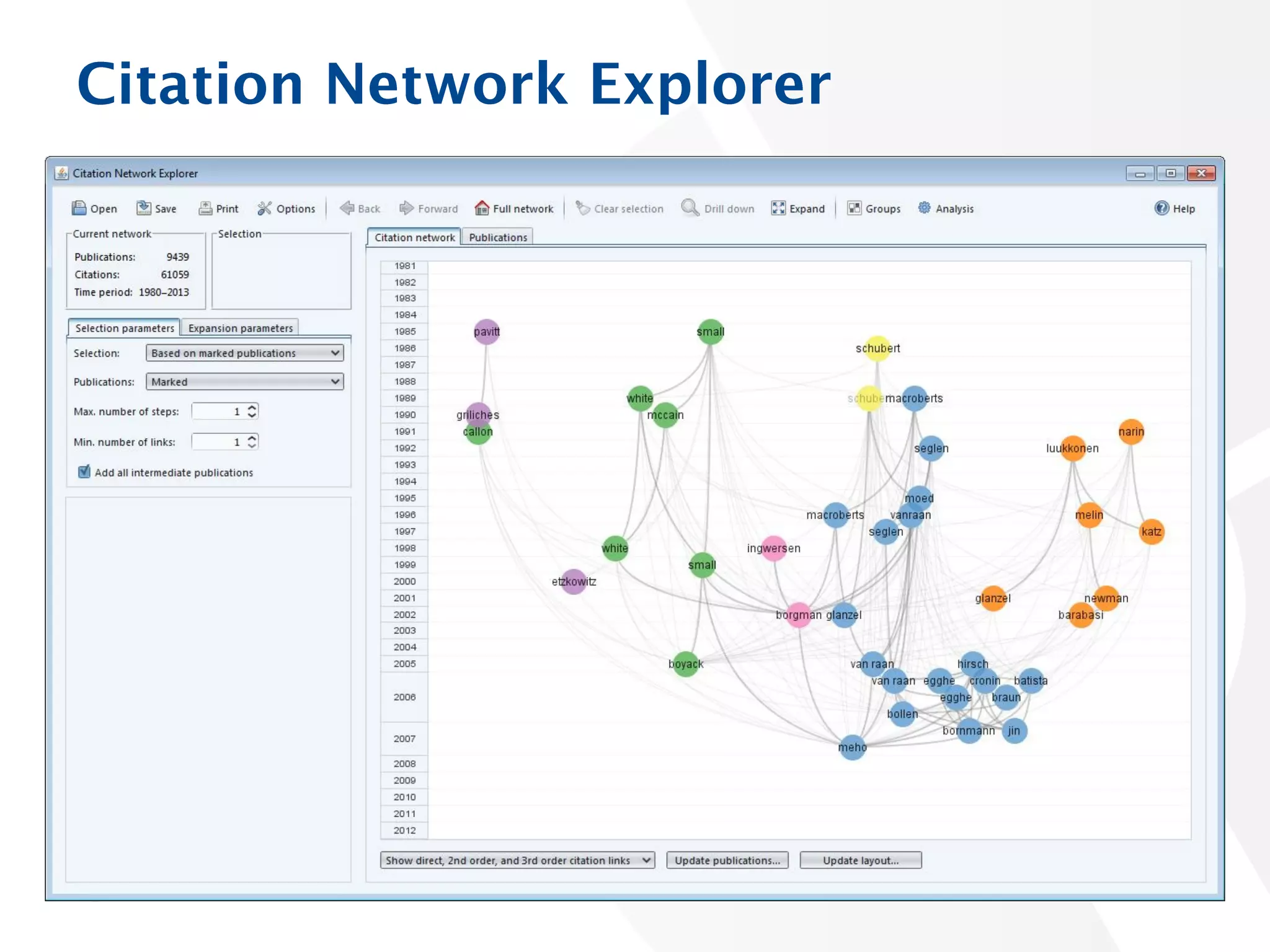Viewport: 1270px width, 952px height.
Task: Select the 1985 small node
Action: 711,332
